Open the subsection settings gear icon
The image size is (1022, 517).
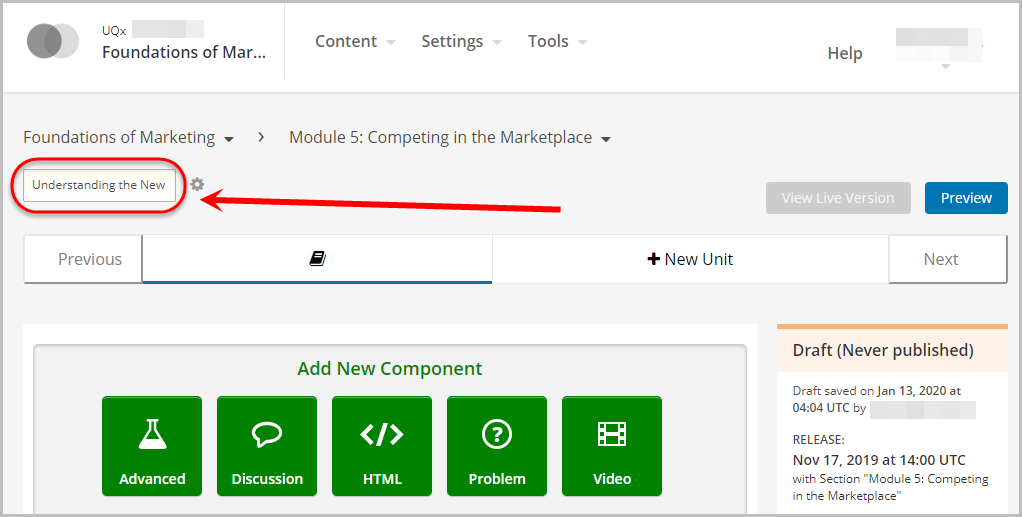[197, 185]
